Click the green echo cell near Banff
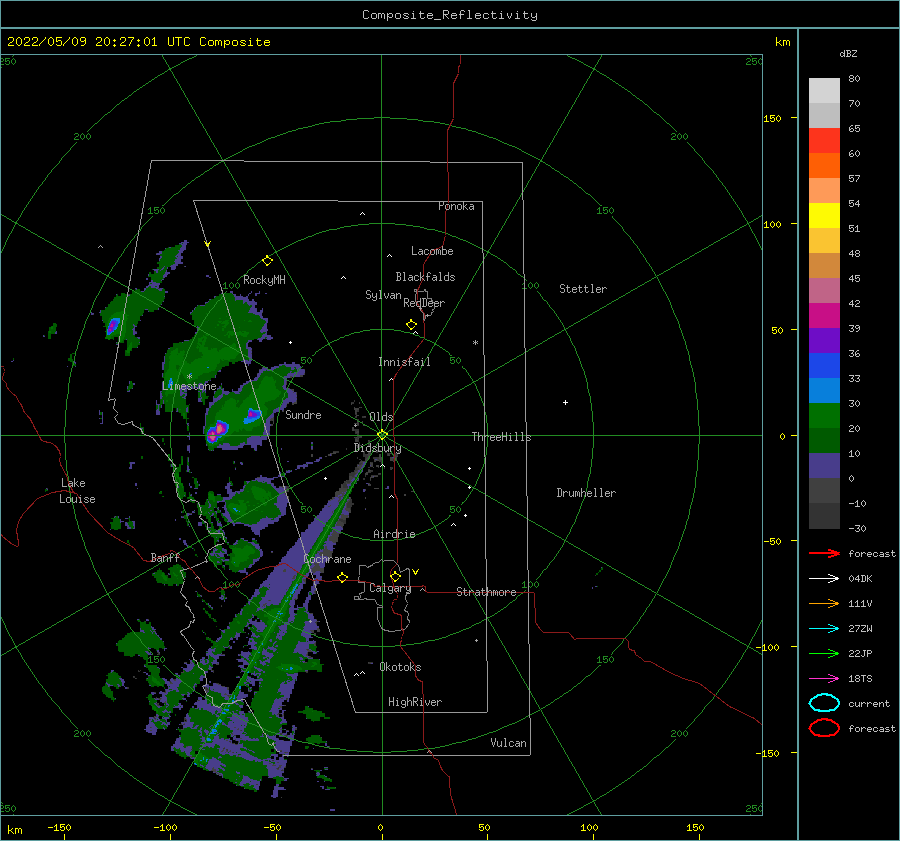This screenshot has height=841, width=900. point(169,575)
